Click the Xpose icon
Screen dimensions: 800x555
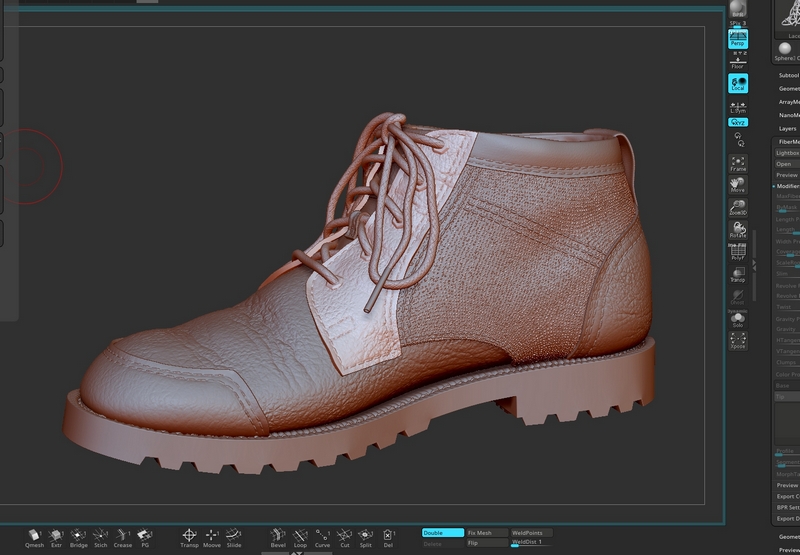[738, 340]
